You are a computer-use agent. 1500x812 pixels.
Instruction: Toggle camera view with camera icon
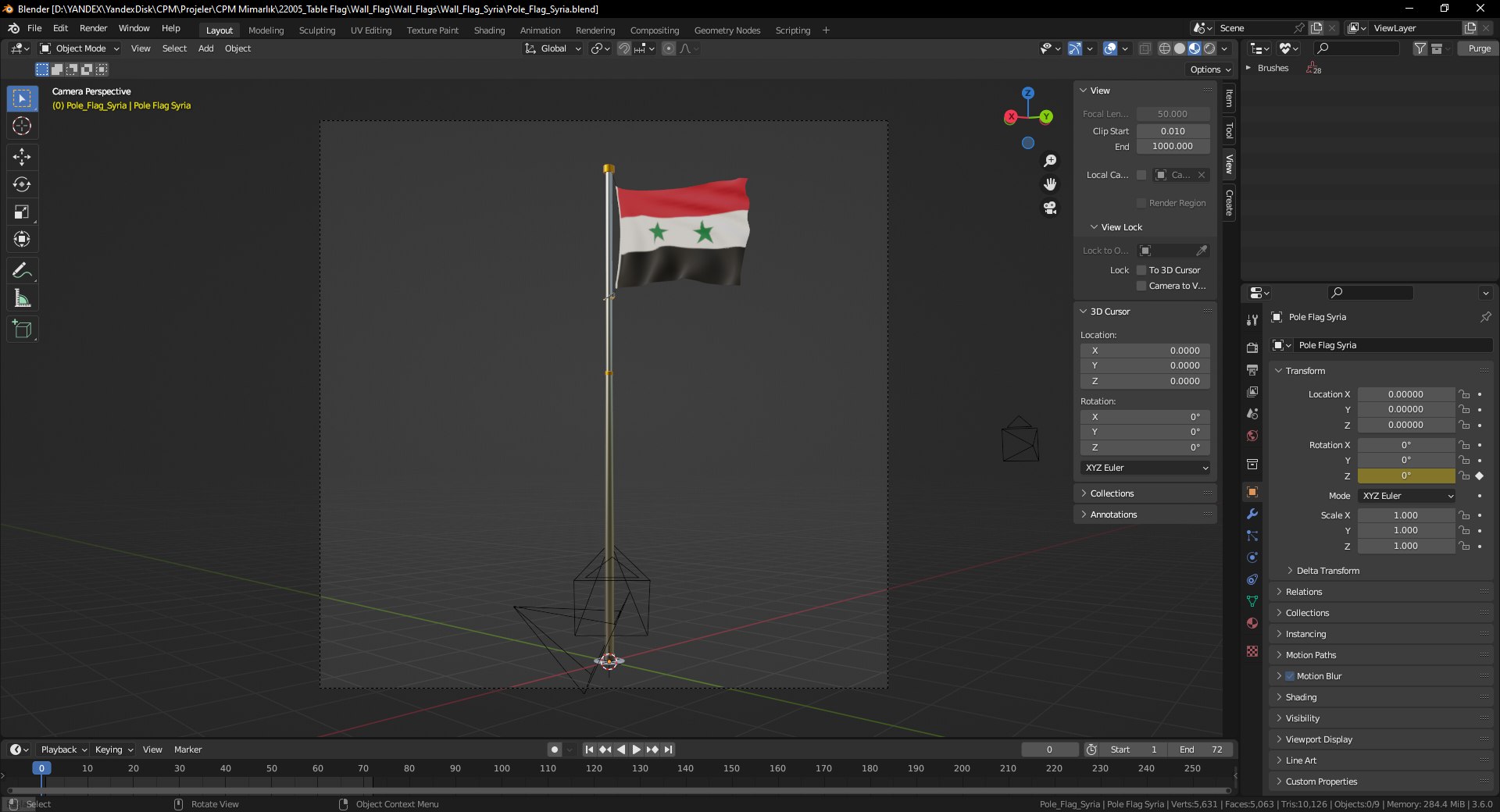[x=1050, y=208]
